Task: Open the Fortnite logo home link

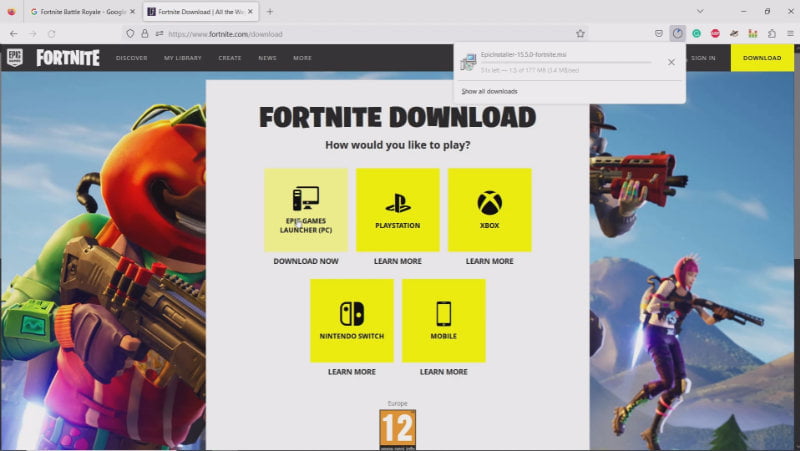Action: point(68,58)
